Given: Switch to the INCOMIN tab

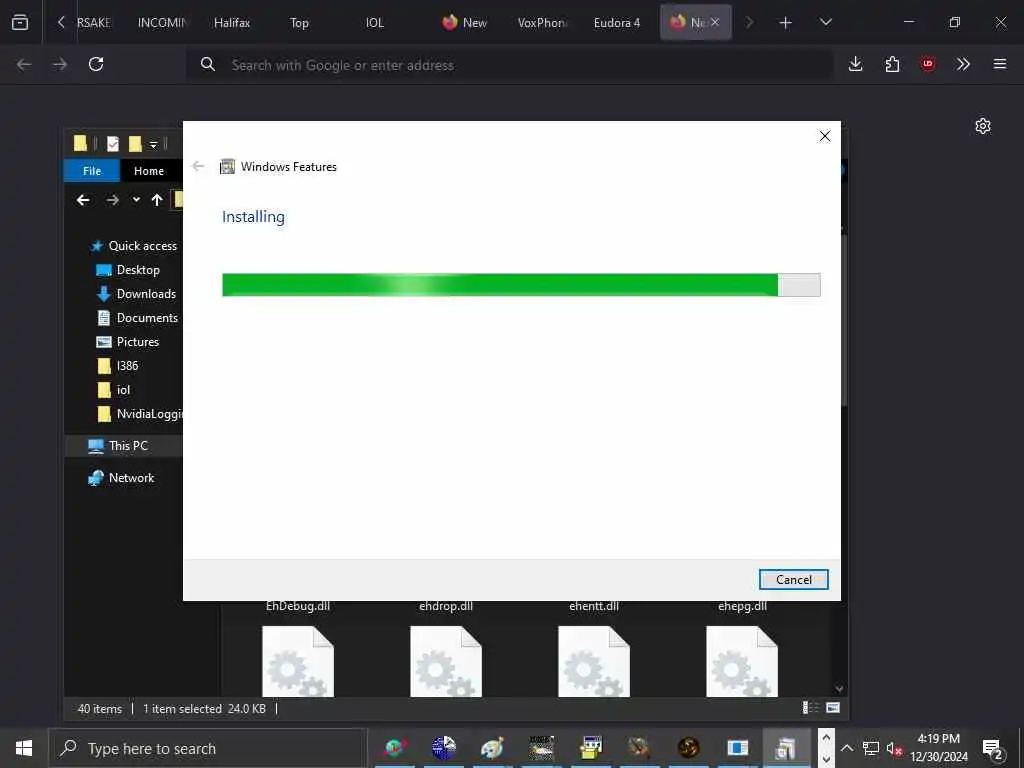Looking at the screenshot, I should pyautogui.click(x=162, y=23).
